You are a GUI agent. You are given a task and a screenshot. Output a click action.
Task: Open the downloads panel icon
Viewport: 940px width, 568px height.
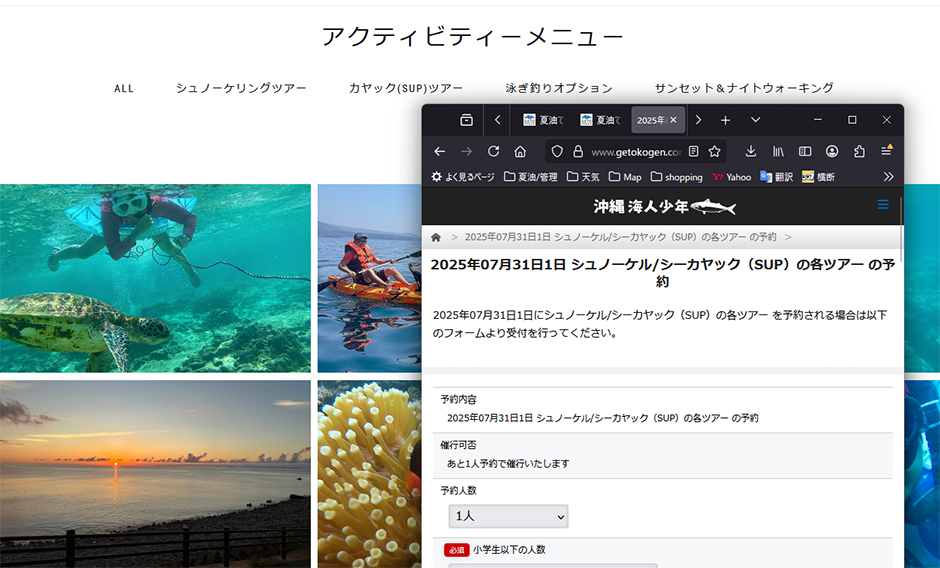click(751, 151)
